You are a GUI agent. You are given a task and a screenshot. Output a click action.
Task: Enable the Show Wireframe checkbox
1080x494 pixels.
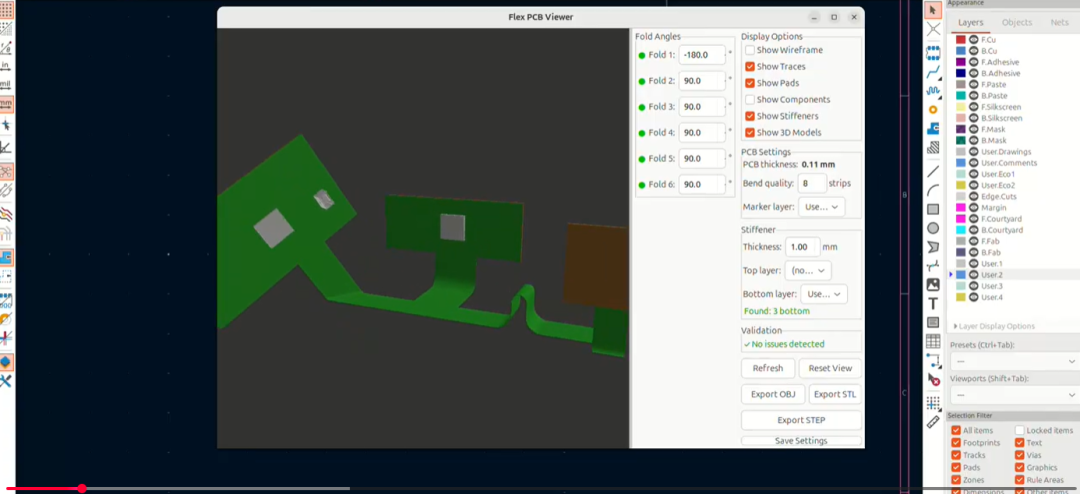tap(750, 50)
